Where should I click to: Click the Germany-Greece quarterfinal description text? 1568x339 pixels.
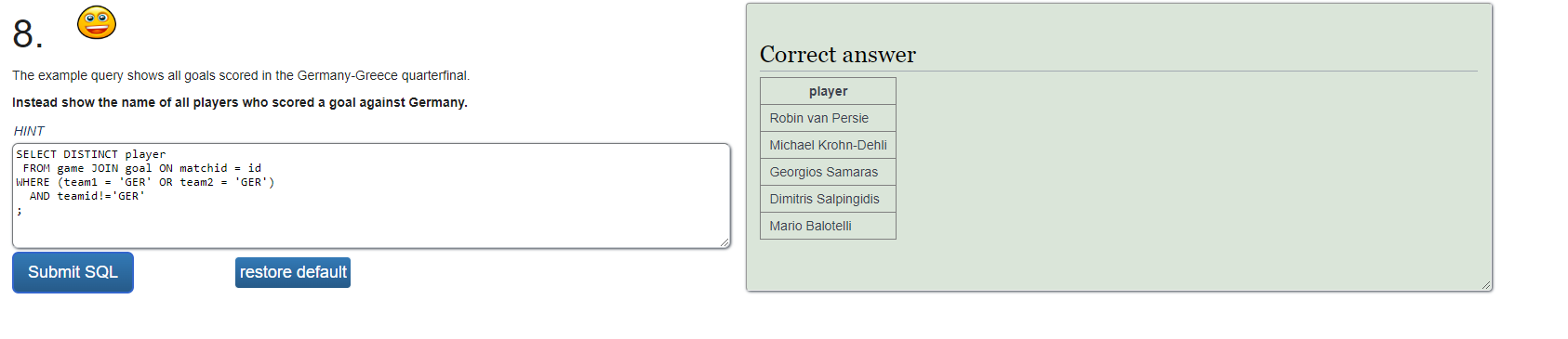click(x=241, y=75)
